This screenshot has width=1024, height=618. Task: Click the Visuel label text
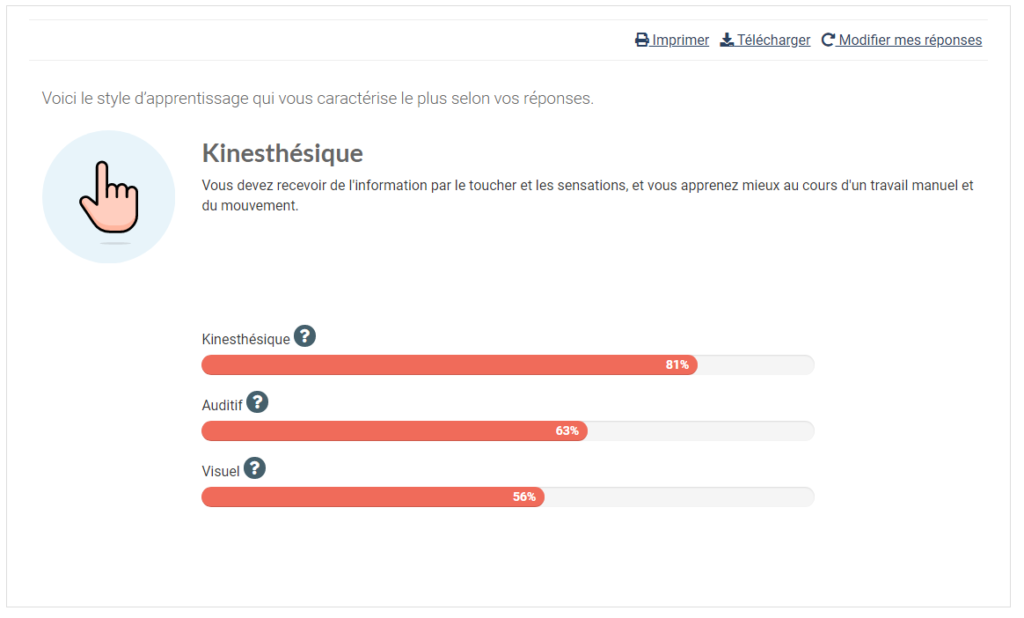click(221, 471)
